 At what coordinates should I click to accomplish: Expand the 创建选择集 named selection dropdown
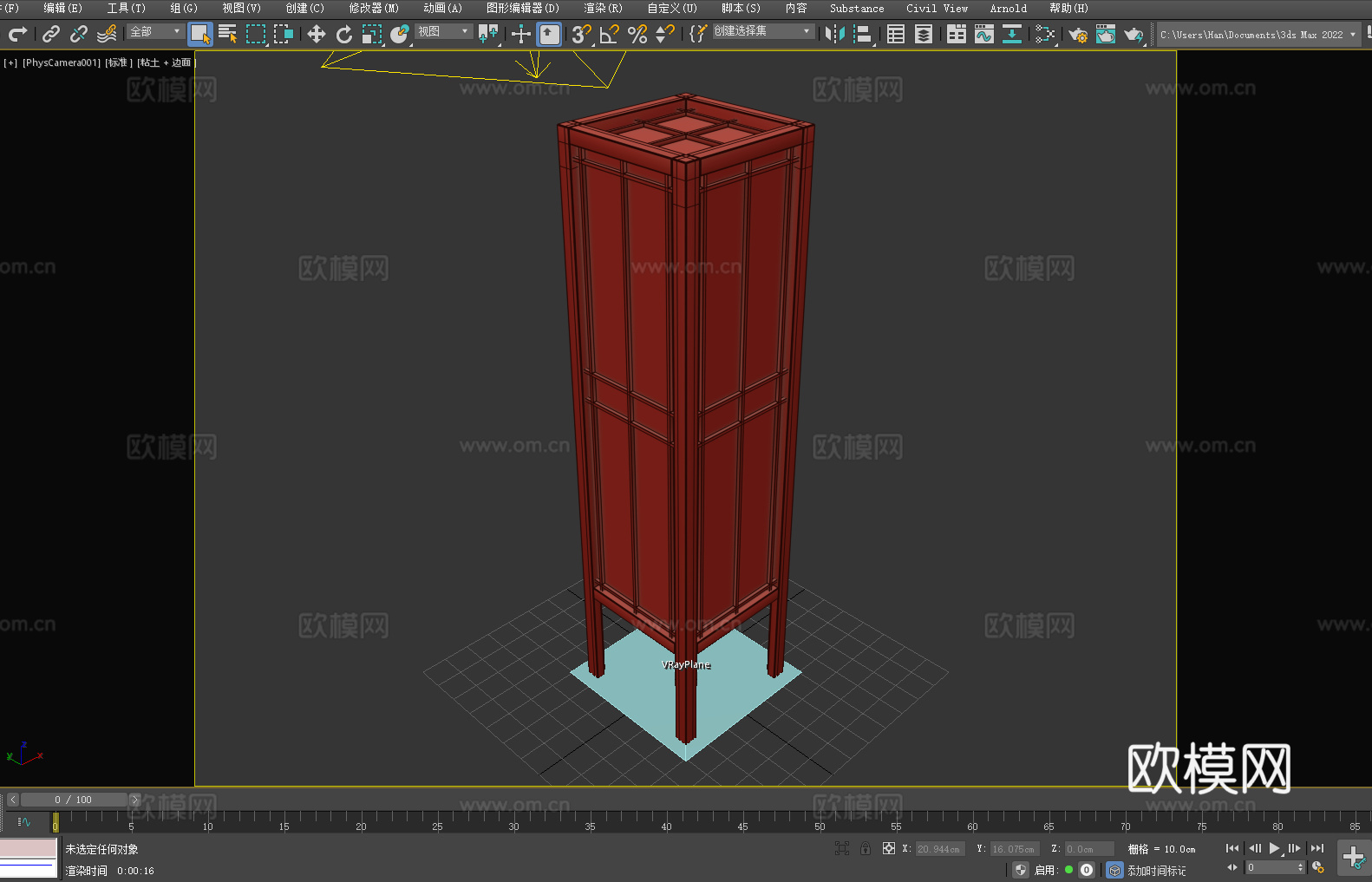point(762,31)
